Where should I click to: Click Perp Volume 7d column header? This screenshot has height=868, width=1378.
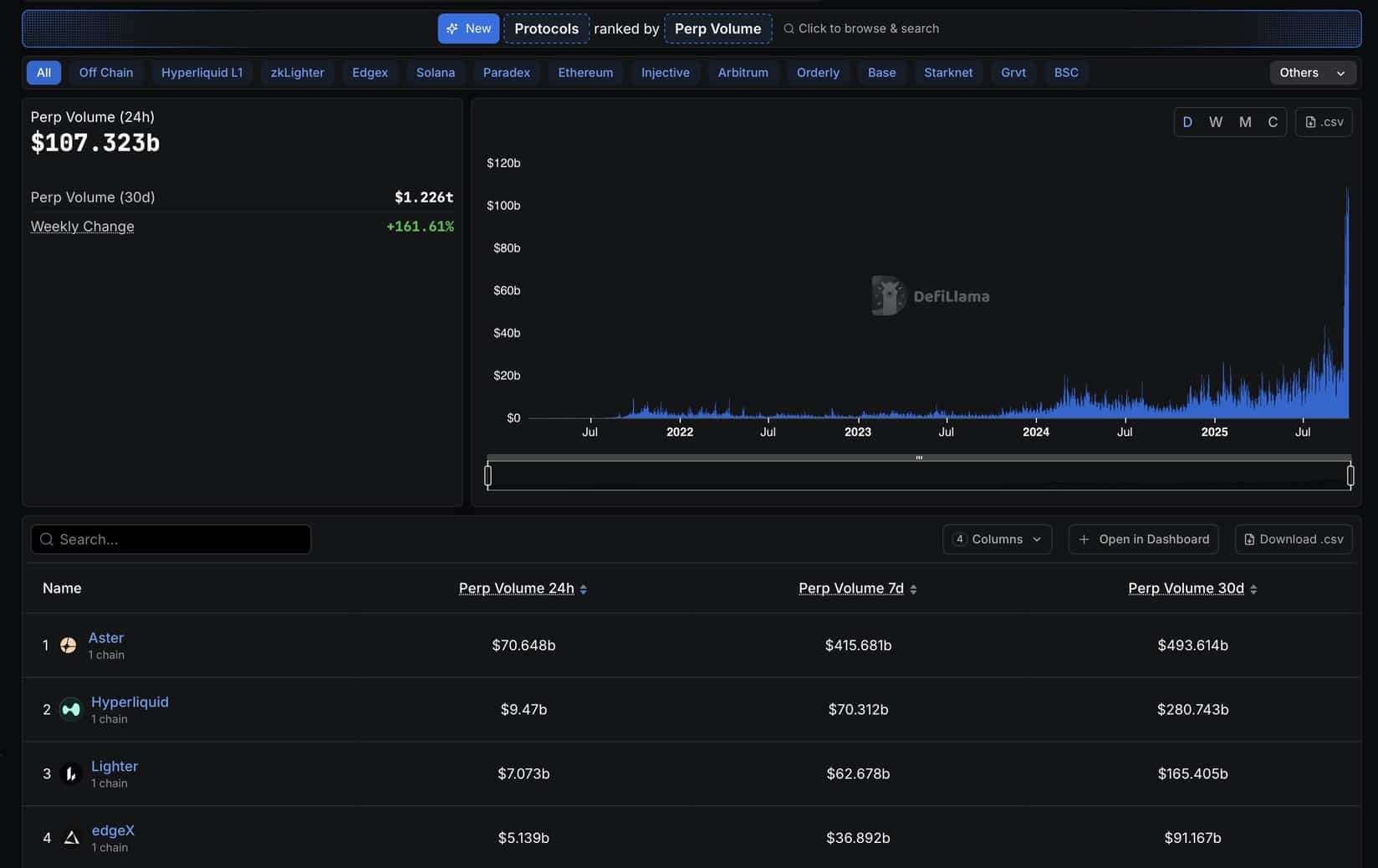coord(851,589)
